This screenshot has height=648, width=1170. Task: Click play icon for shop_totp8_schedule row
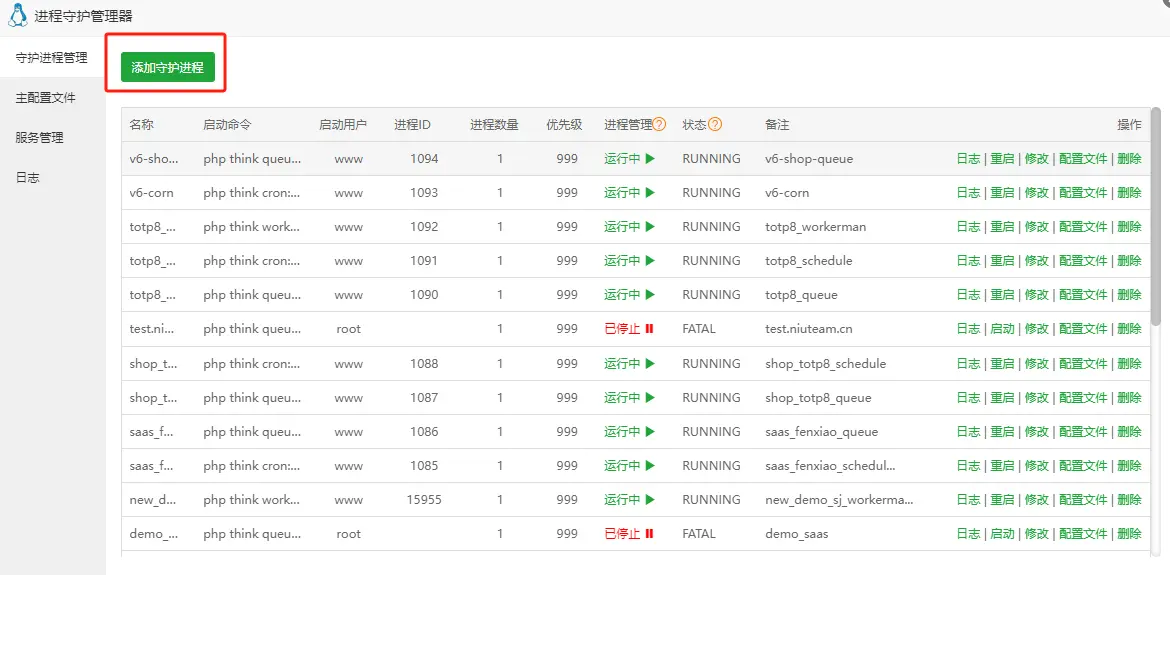pyautogui.click(x=649, y=364)
